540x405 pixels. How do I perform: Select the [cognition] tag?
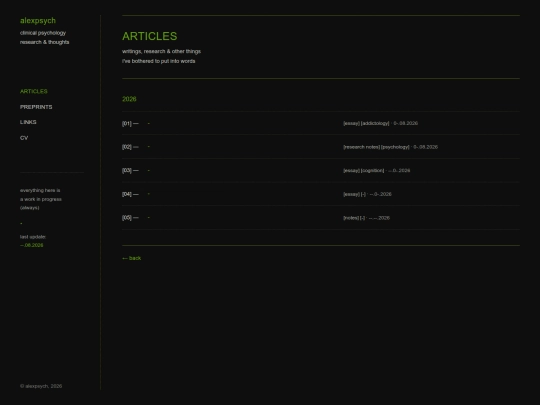372,170
